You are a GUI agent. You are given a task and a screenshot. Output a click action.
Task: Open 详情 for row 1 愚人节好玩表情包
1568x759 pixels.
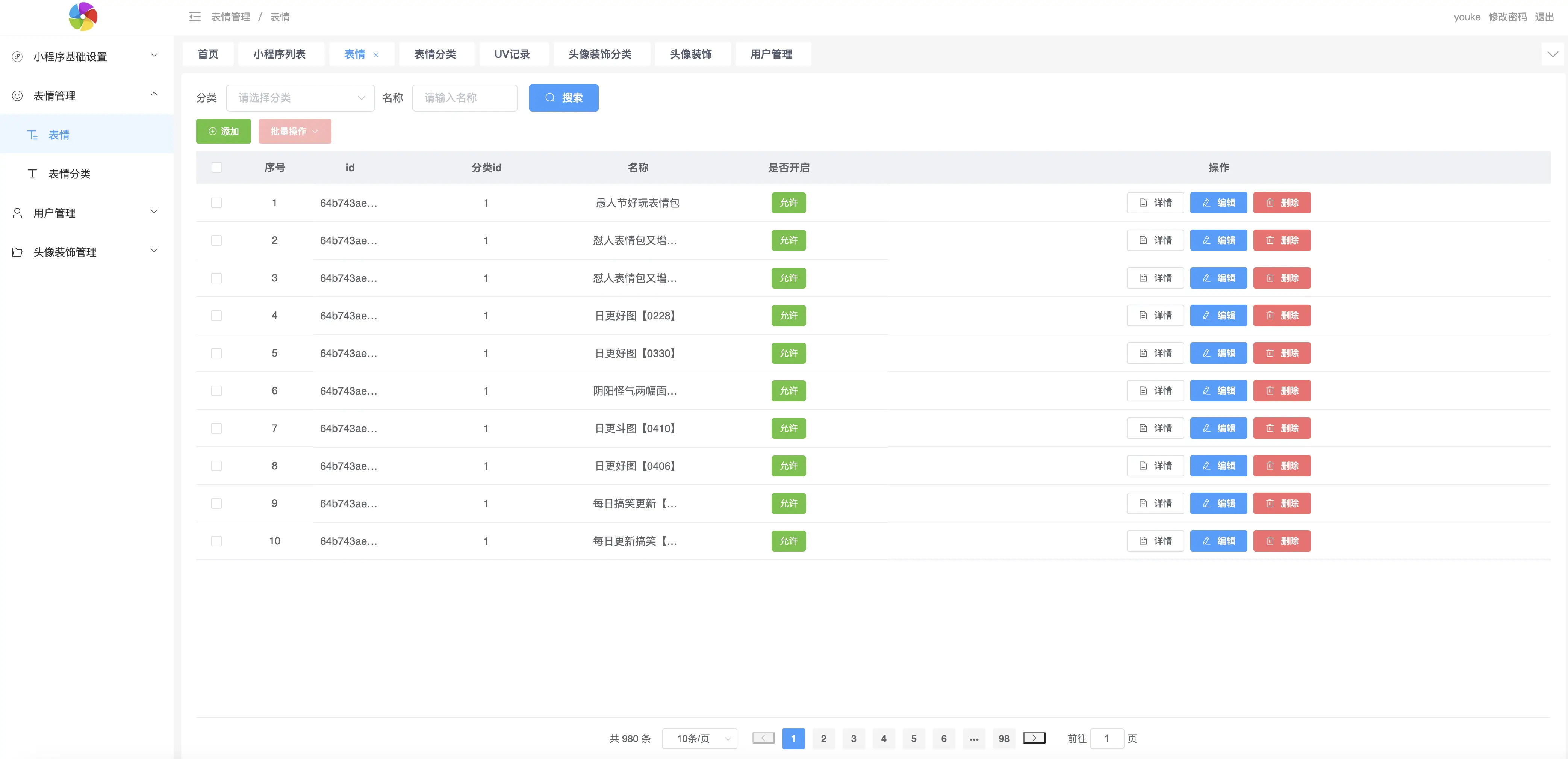(1155, 203)
